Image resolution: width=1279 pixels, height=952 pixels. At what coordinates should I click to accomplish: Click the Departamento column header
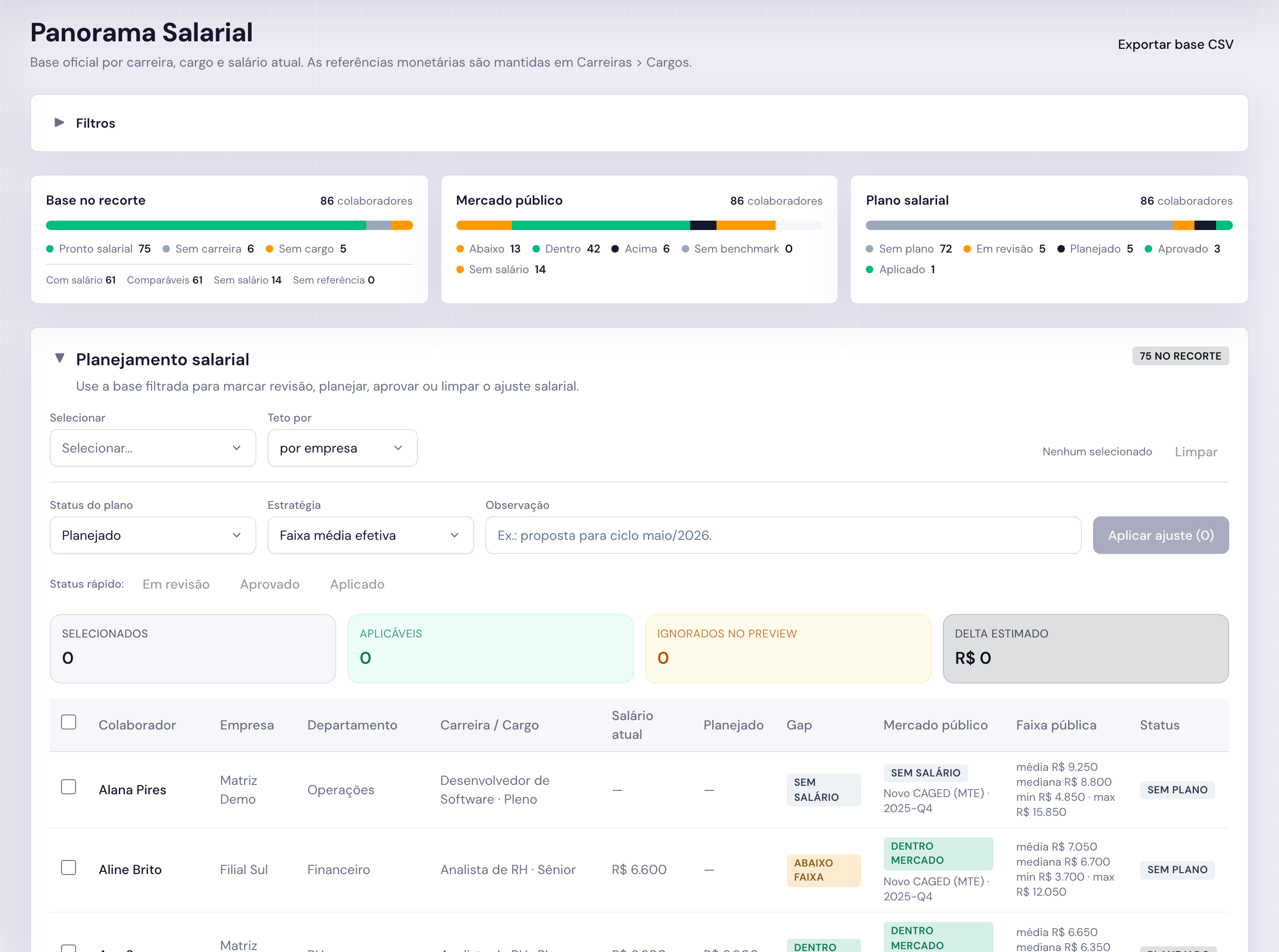[x=352, y=725]
